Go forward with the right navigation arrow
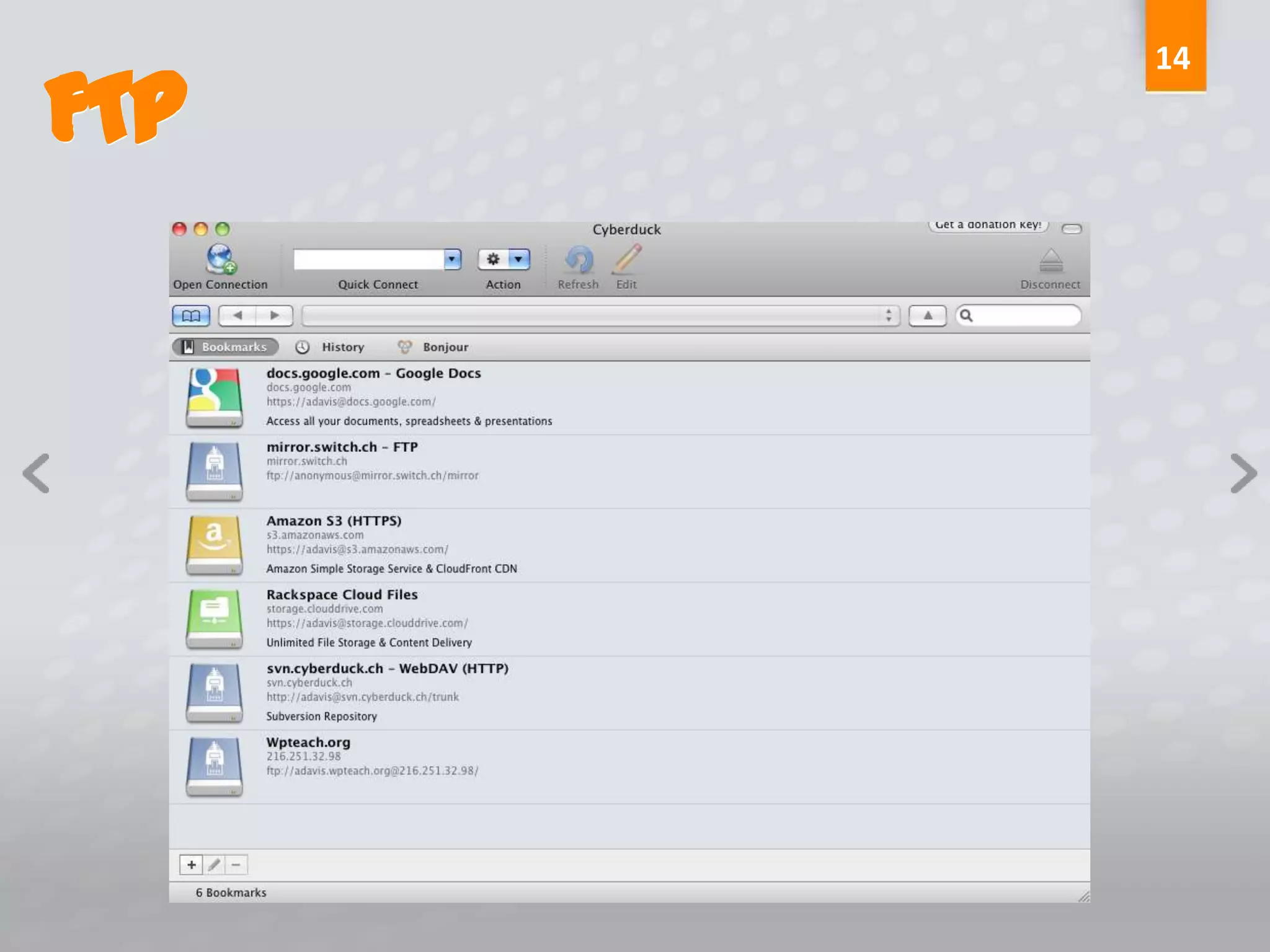The height and width of the screenshot is (952, 1270). [x=274, y=315]
